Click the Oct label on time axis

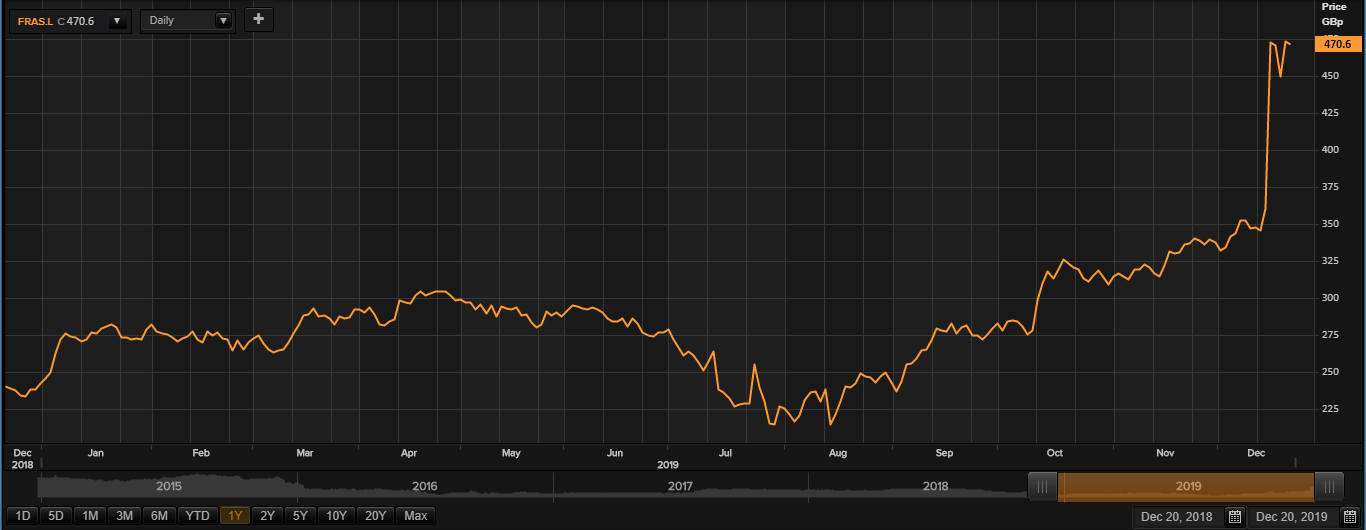tap(1054, 453)
